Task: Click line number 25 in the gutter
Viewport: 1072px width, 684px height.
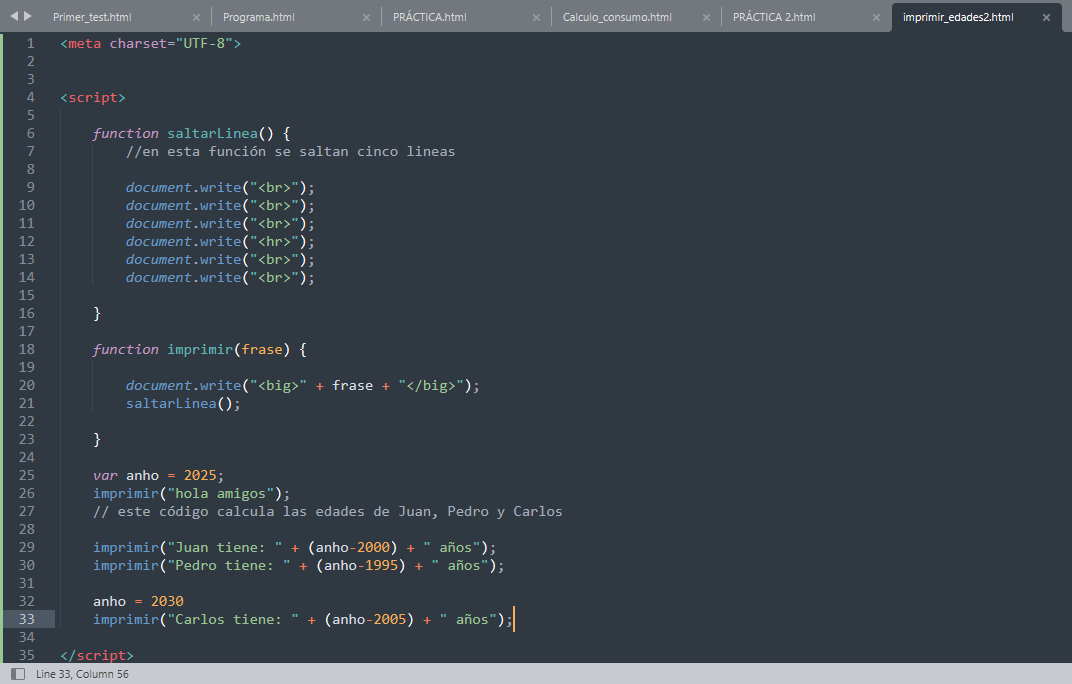Action: [27, 475]
